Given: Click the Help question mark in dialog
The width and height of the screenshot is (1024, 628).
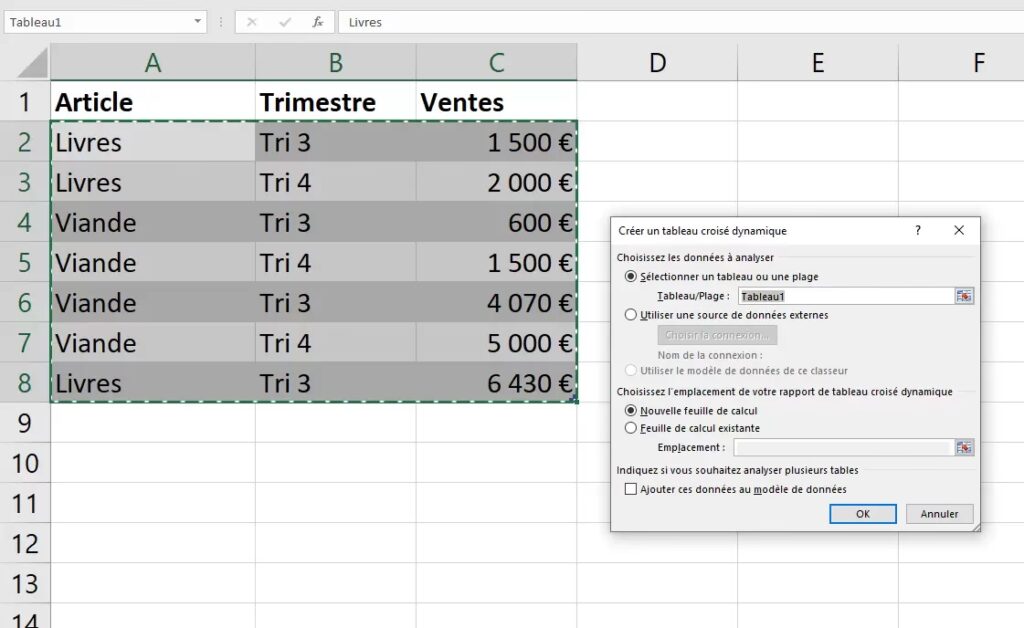Looking at the screenshot, I should (918, 231).
